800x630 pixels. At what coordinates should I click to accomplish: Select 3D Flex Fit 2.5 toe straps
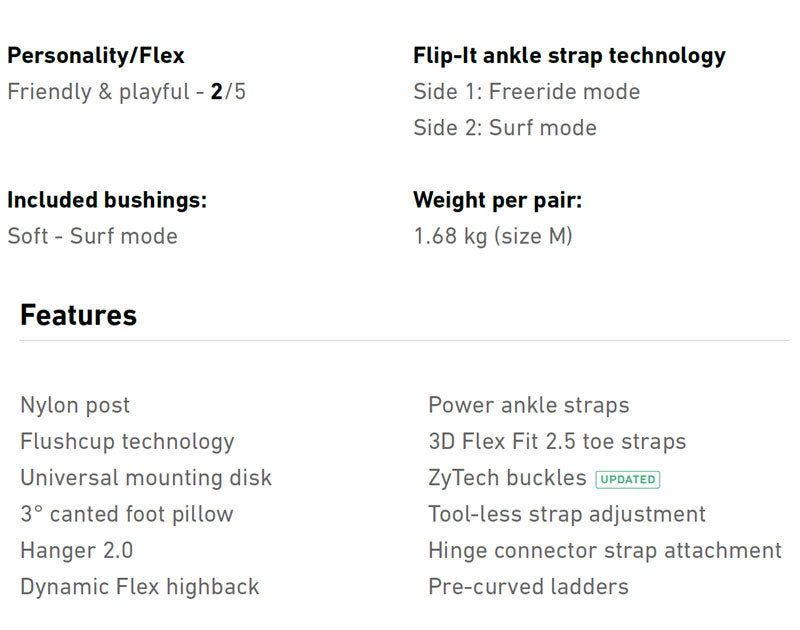557,441
